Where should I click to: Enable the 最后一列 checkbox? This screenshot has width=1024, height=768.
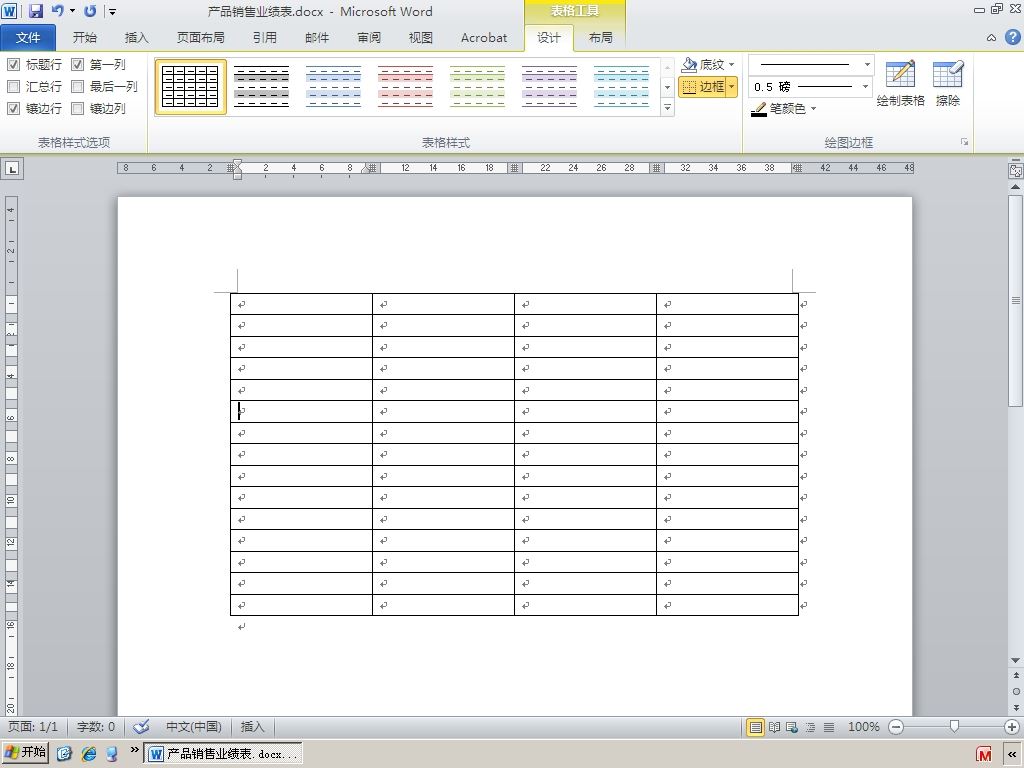pyautogui.click(x=78, y=86)
